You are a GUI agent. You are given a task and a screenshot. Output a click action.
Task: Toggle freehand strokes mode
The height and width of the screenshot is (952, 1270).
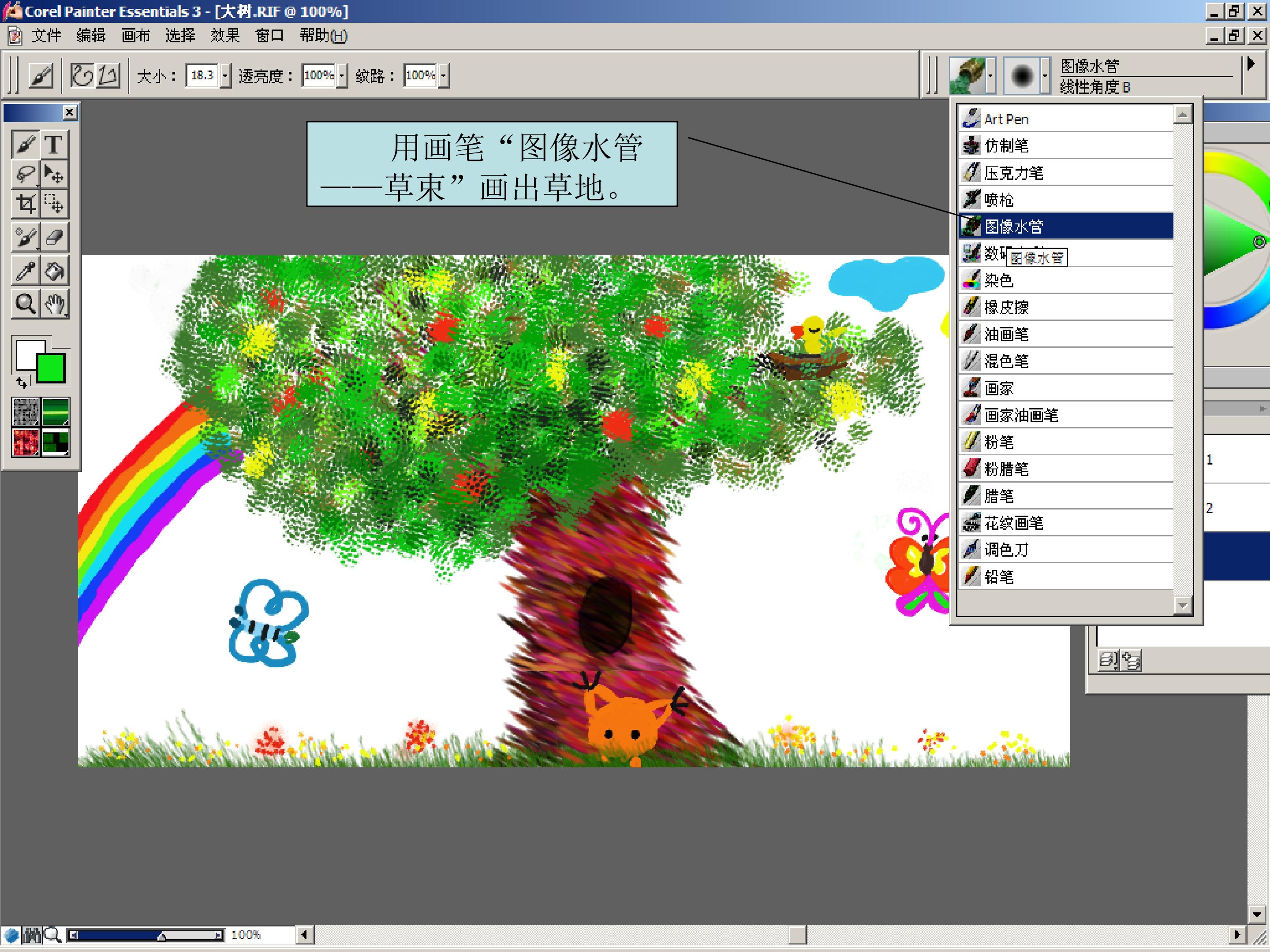pyautogui.click(x=82, y=75)
